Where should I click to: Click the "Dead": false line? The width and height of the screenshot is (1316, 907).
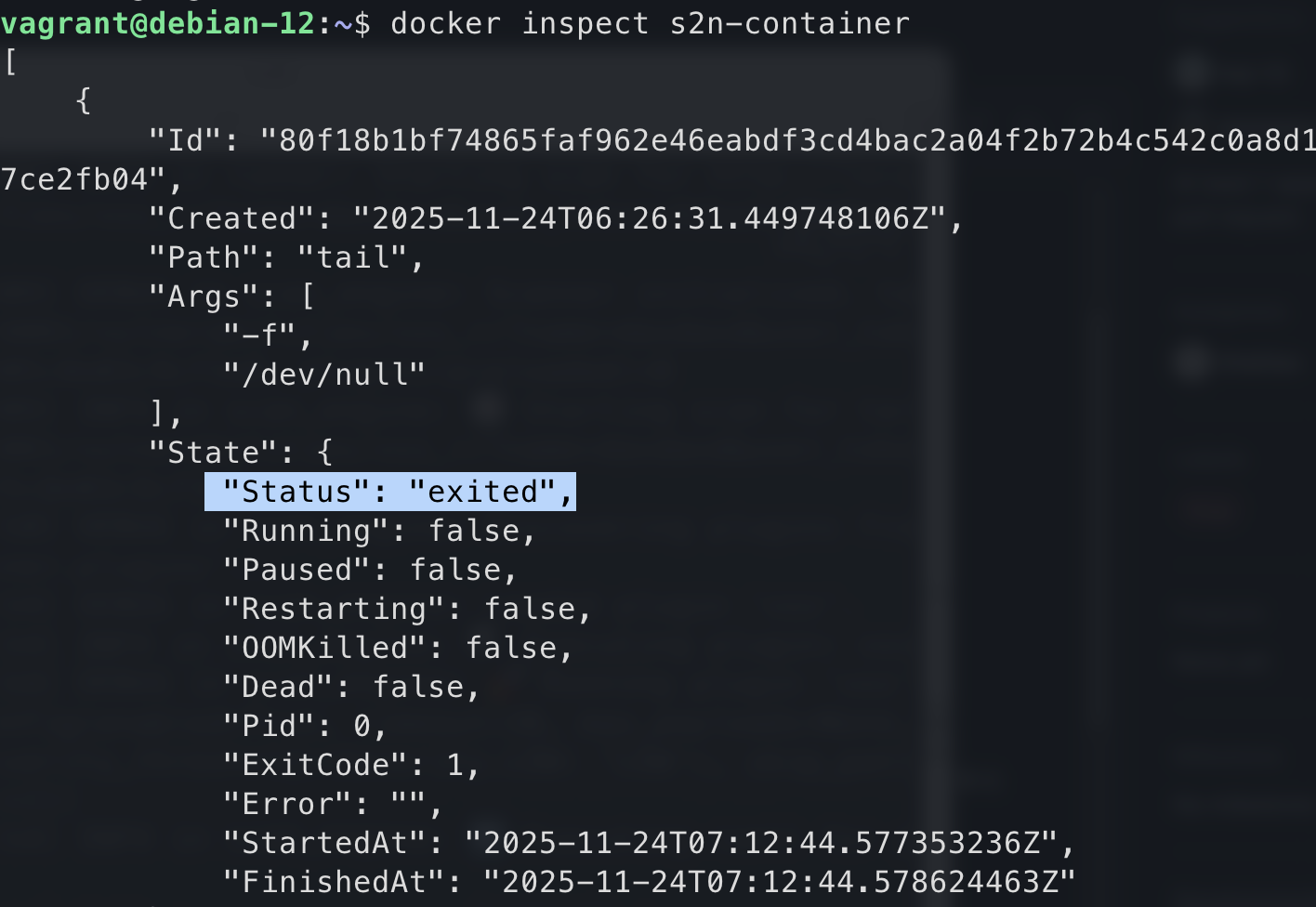coord(351,687)
